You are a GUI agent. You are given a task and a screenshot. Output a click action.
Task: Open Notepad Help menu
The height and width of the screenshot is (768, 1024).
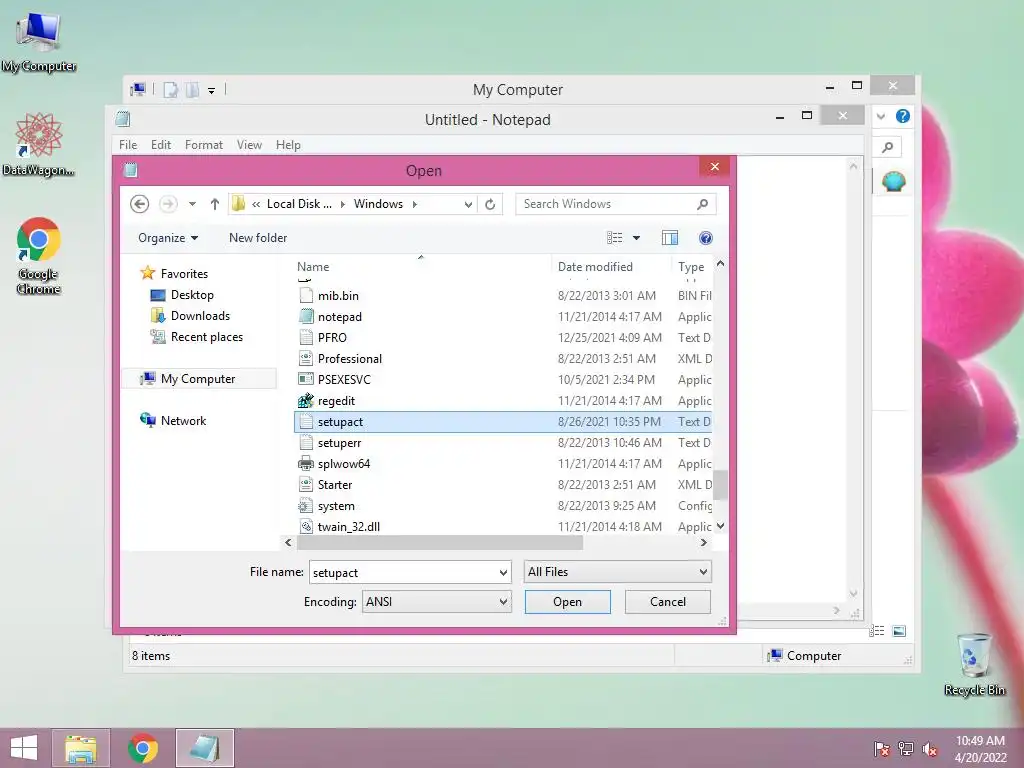pyautogui.click(x=288, y=145)
